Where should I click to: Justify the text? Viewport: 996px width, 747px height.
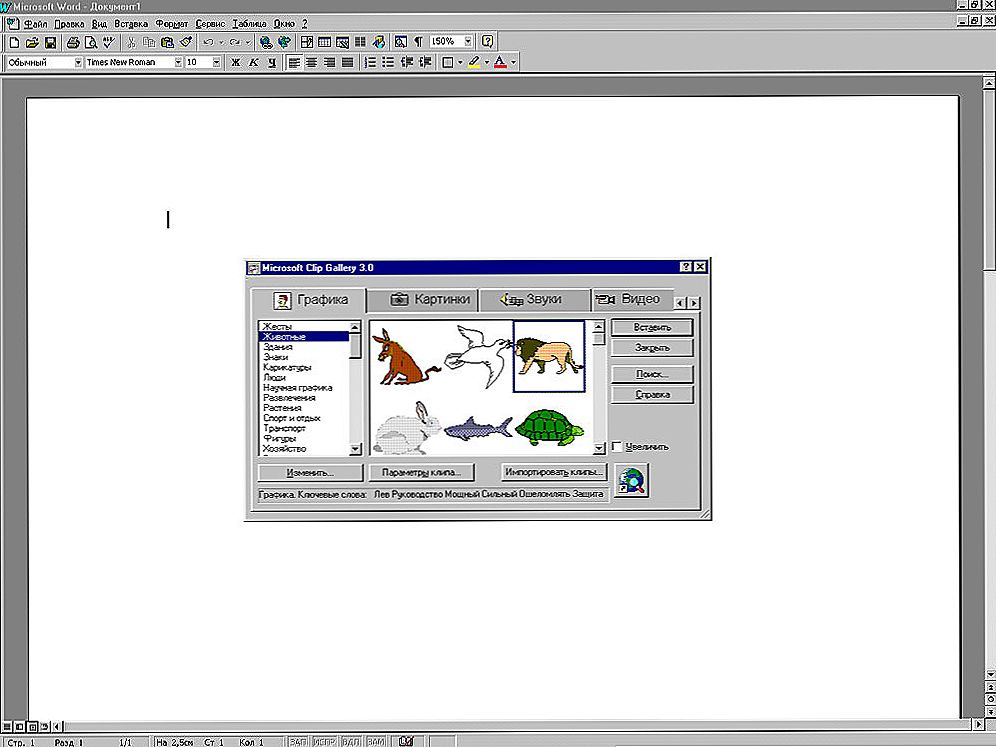point(347,62)
